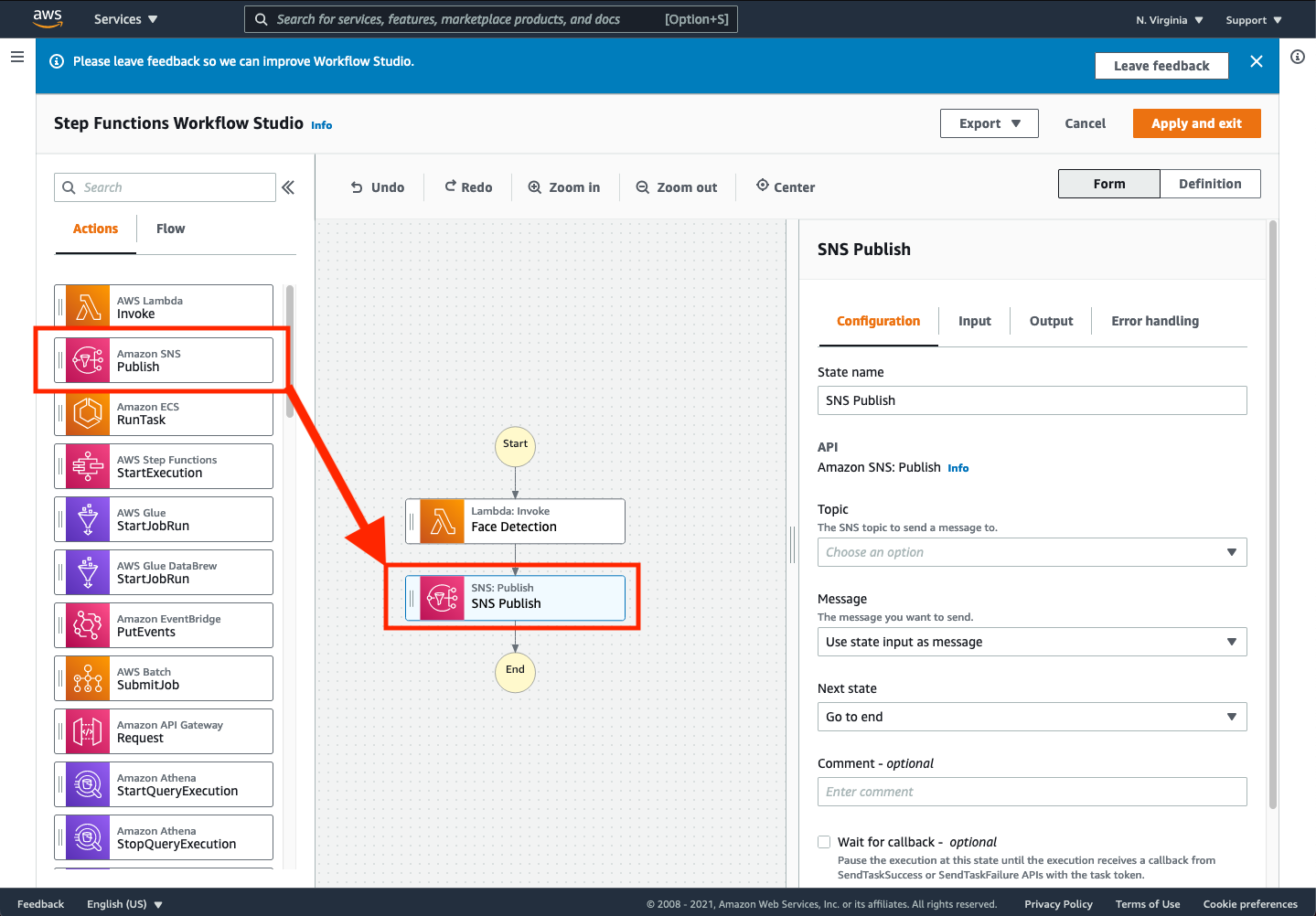Click the Comment input field
Screen dimensions: 1316x916
point(1032,792)
